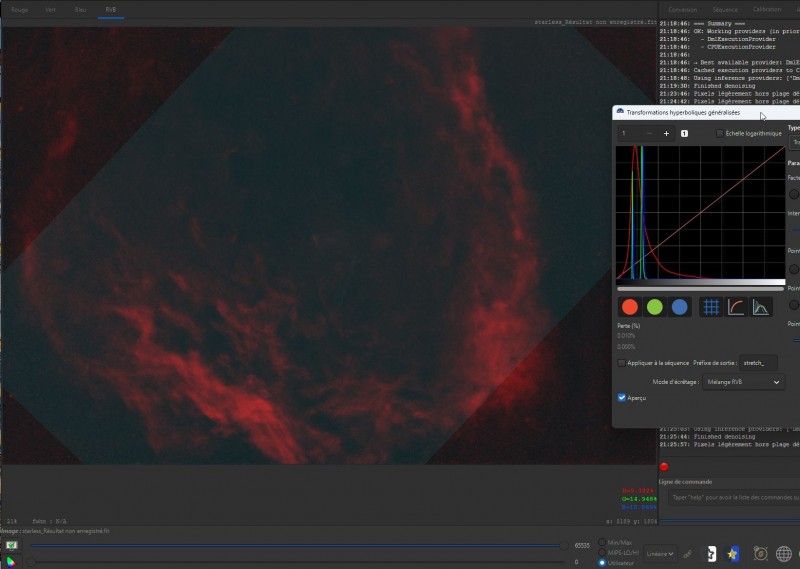
Task: Select the Min/Max radio button
Action: (x=602, y=542)
